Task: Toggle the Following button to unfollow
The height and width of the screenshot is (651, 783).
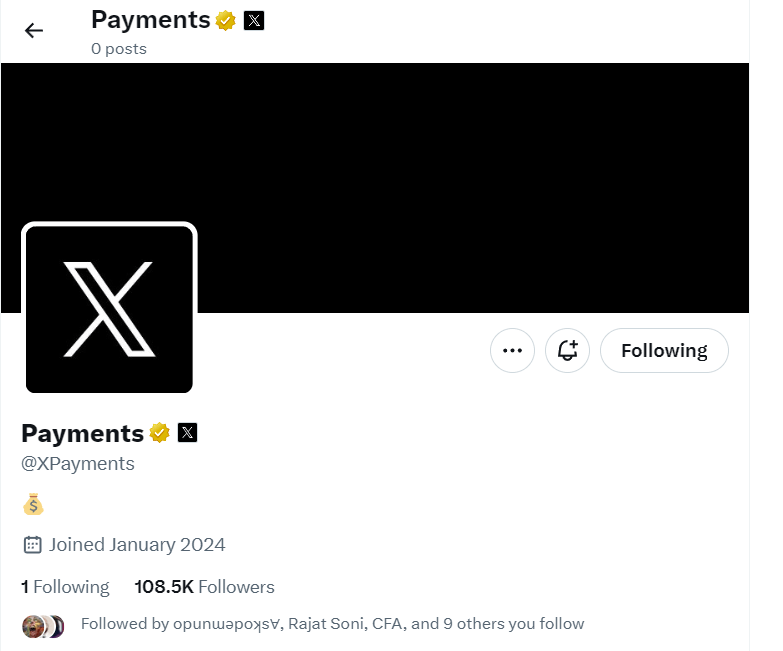Action: 664,350
